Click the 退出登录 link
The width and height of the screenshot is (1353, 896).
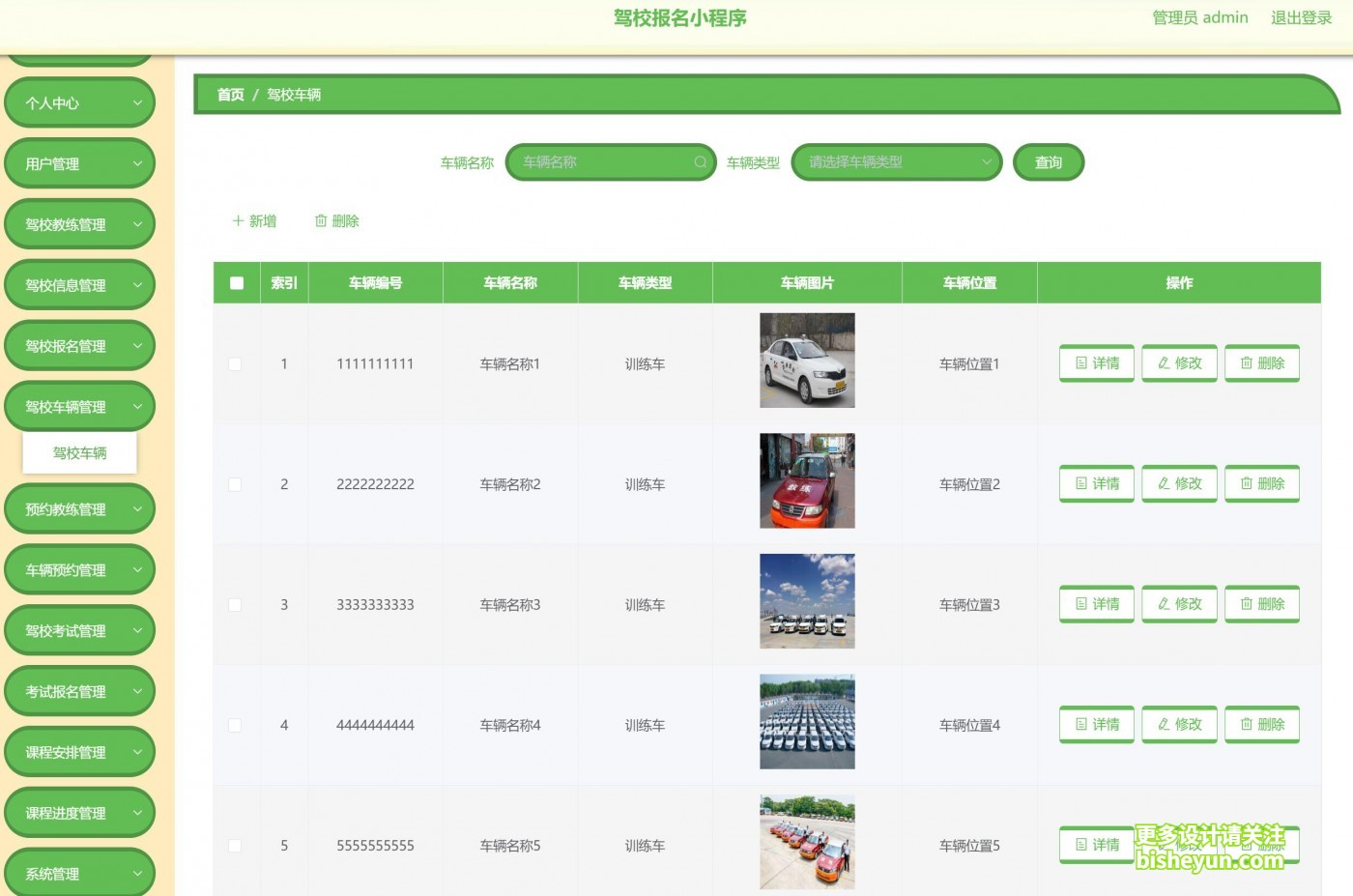(1301, 17)
